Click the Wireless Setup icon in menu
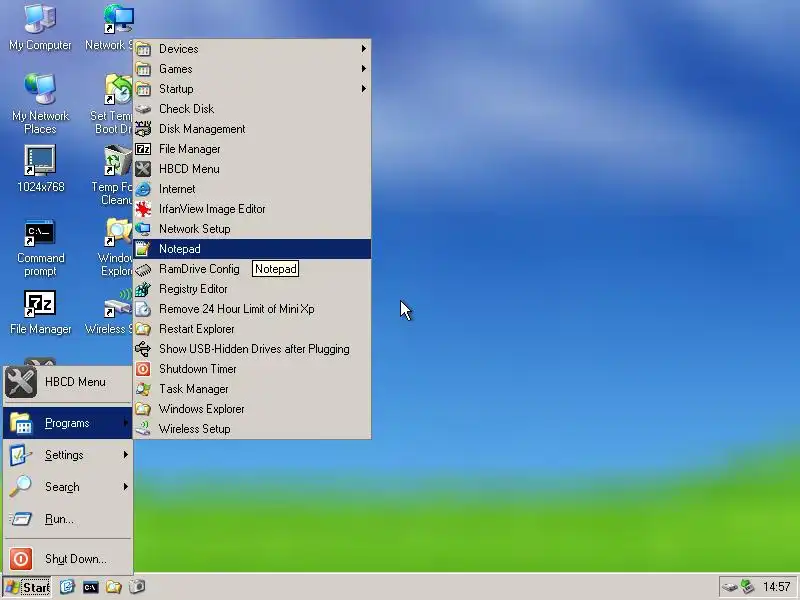The height and width of the screenshot is (600, 800). coord(143,429)
